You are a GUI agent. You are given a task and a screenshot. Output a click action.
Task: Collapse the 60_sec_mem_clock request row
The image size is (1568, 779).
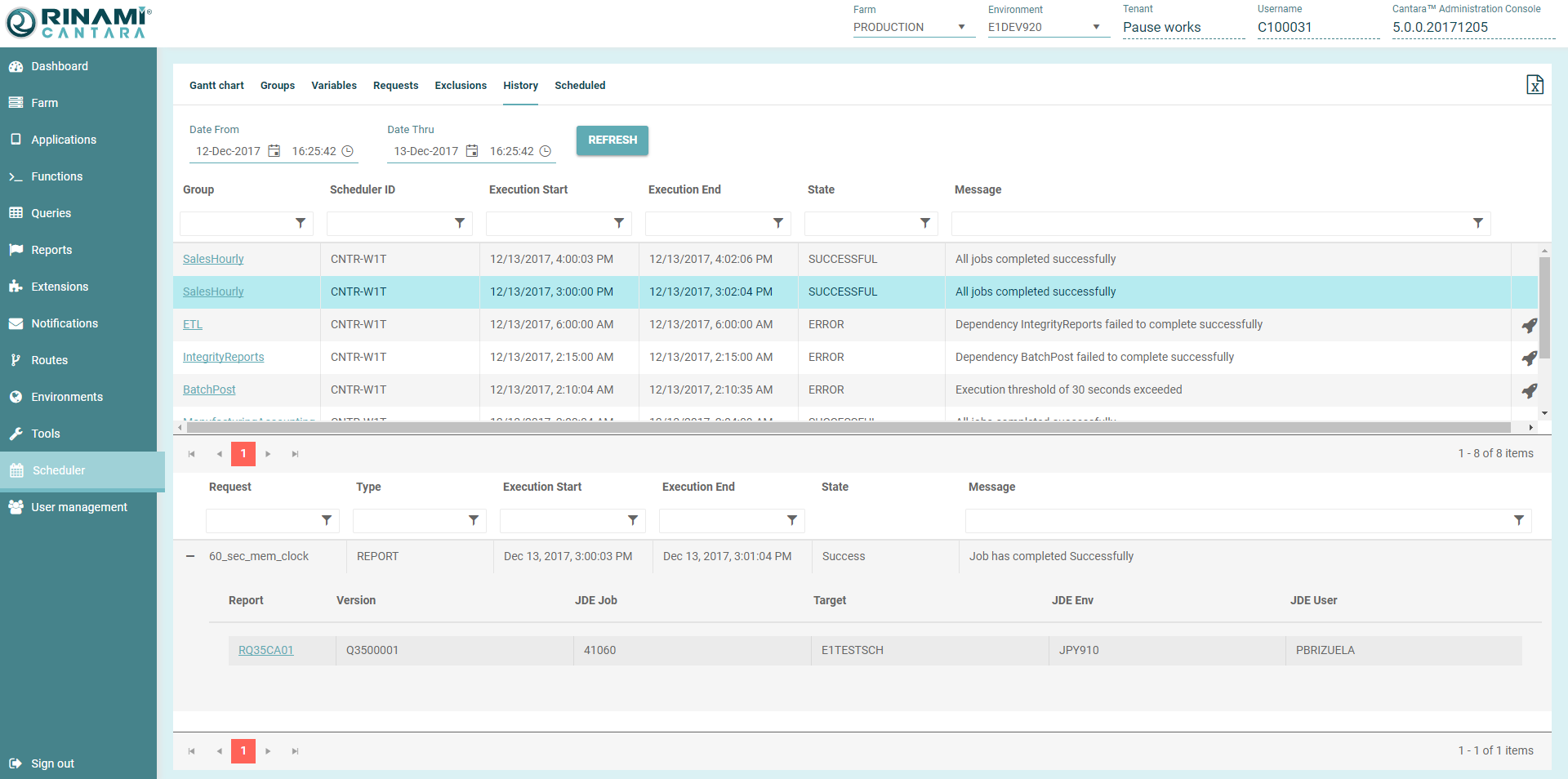click(190, 556)
